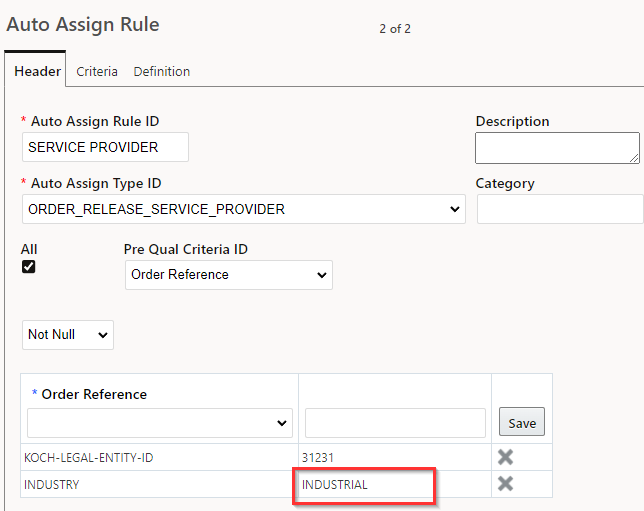Viewport: 644px width, 511px height.
Task: Uncheck the All checkbox
Action: pyautogui.click(x=28, y=267)
